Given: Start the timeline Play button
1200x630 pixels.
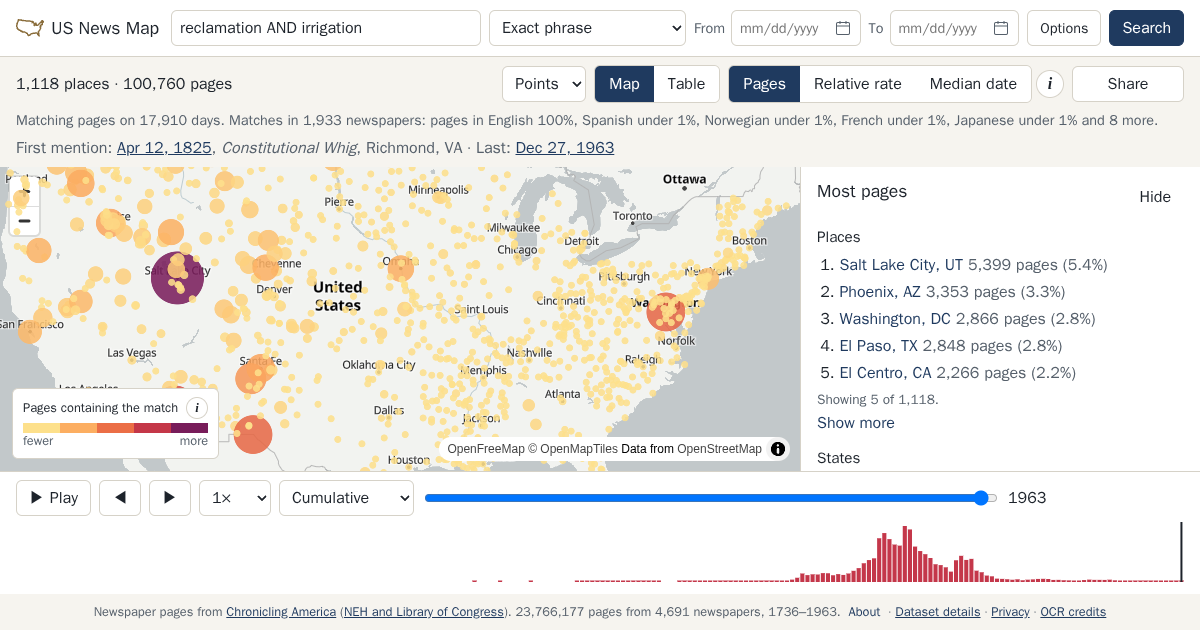Looking at the screenshot, I should tap(53, 498).
